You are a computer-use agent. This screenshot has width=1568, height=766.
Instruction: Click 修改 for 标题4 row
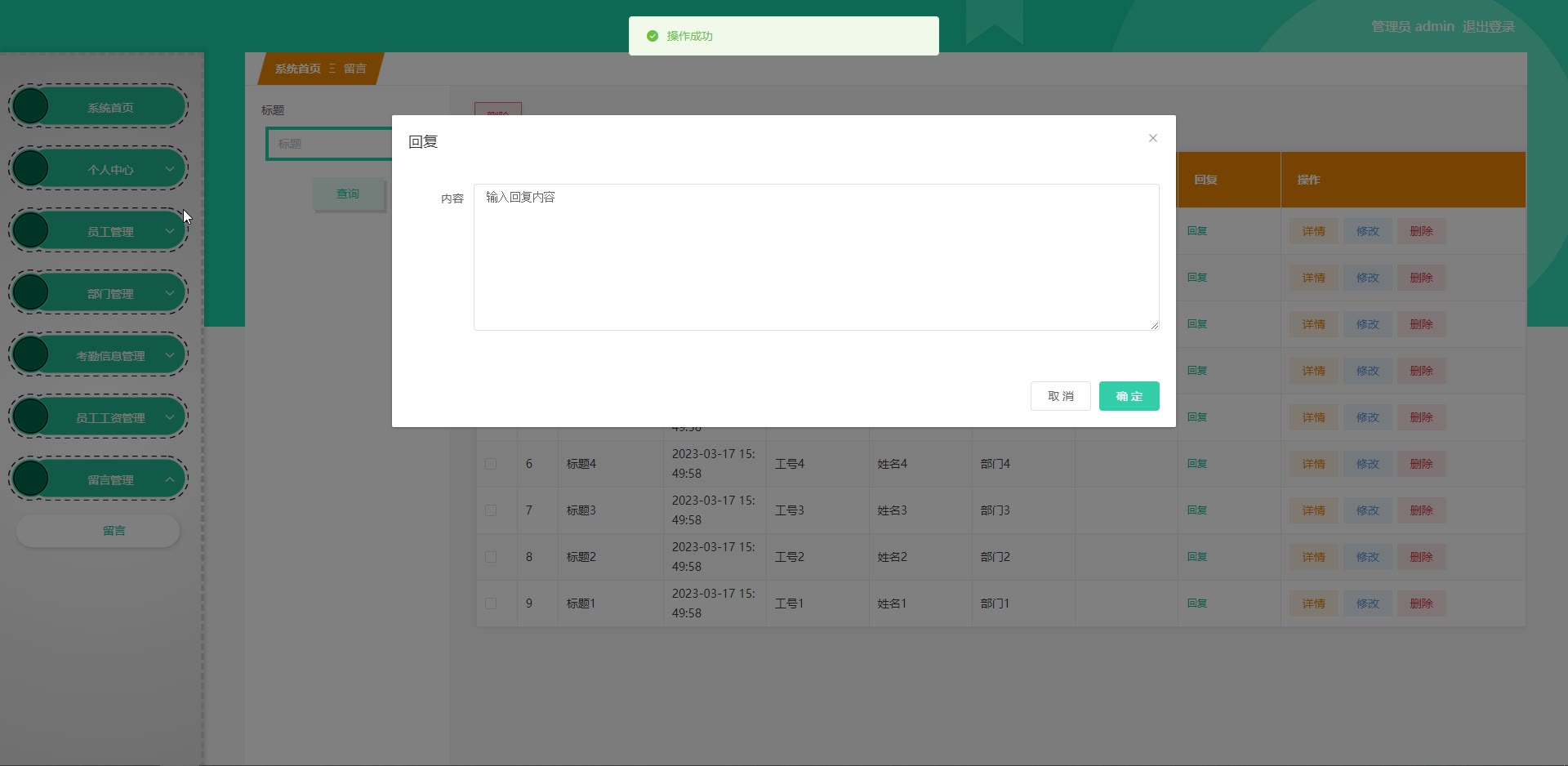pyautogui.click(x=1367, y=464)
